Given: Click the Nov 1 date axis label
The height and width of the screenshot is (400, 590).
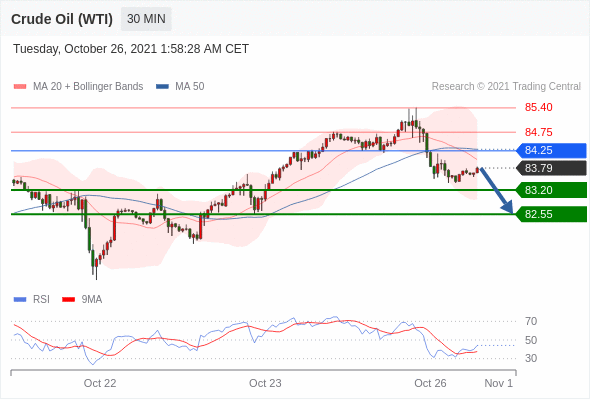Looking at the screenshot, I should point(498,383).
